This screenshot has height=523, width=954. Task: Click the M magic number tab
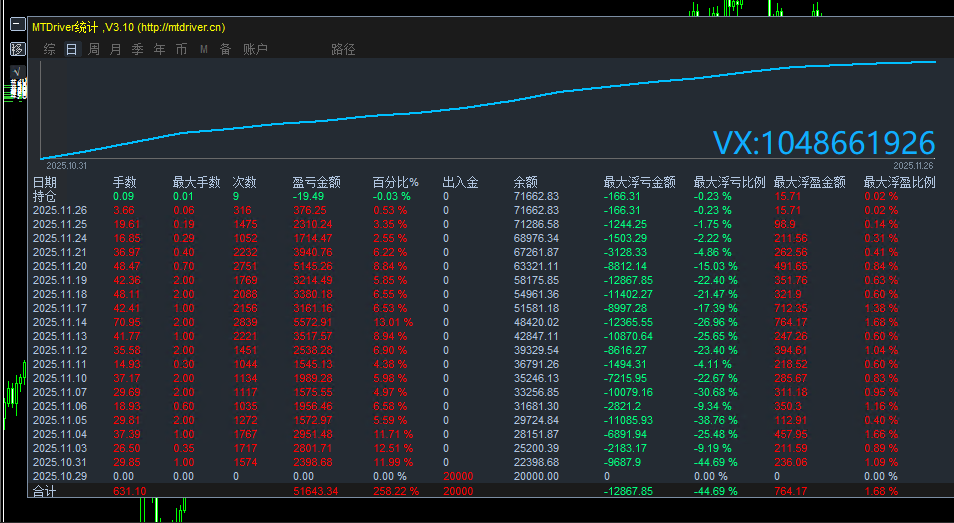[x=203, y=49]
